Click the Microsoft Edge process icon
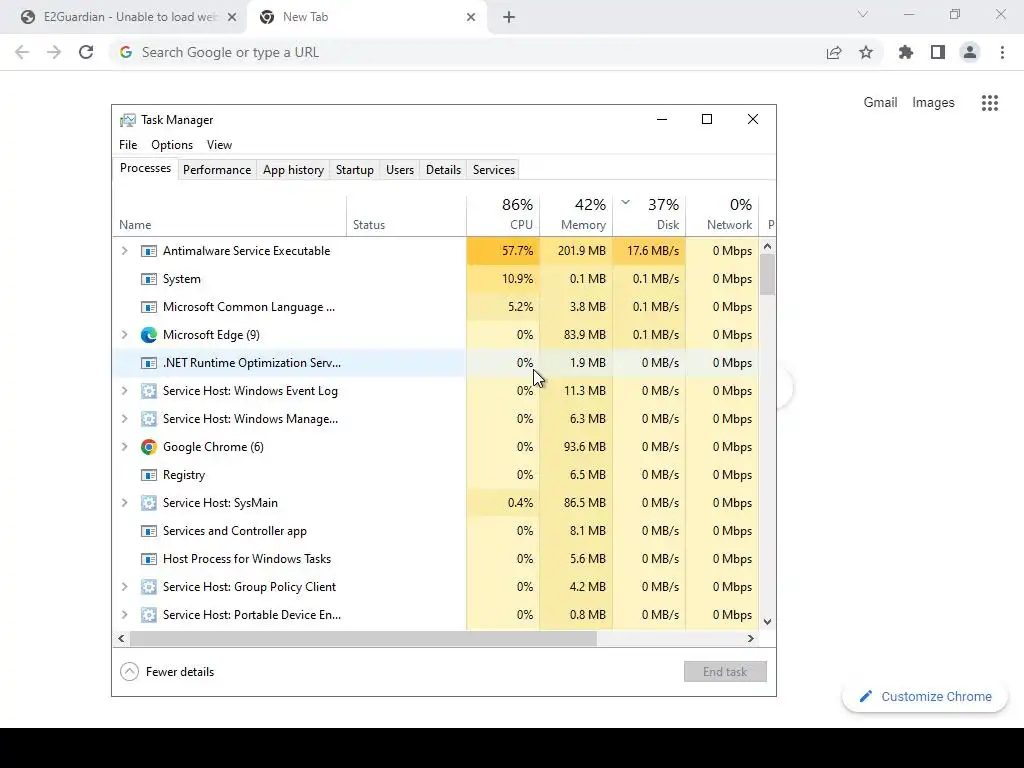 point(149,335)
